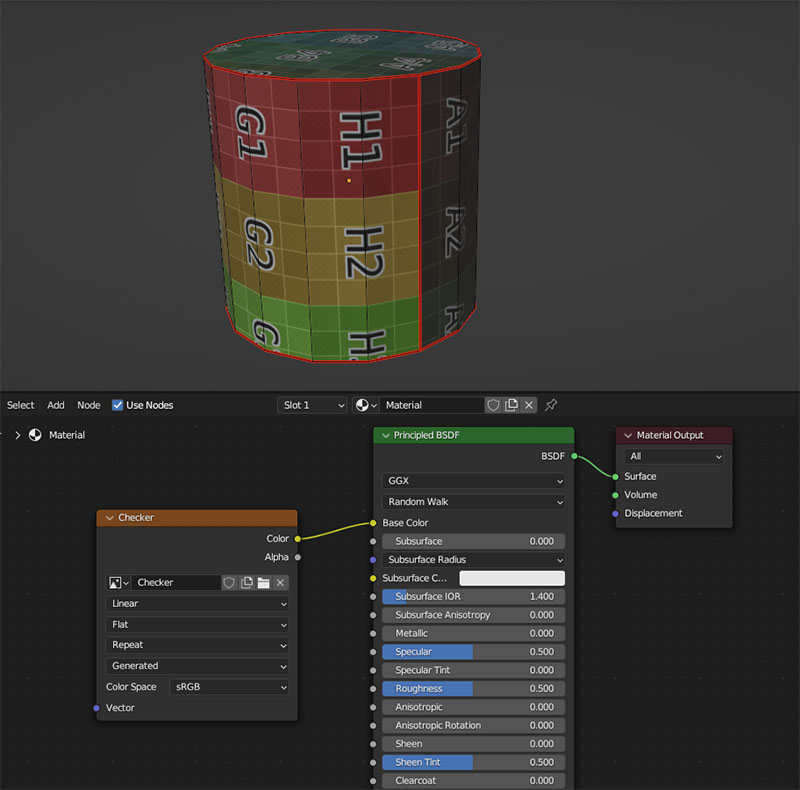800x790 pixels.
Task: Expand Subsurface Radius dropdown
Action: (473, 560)
